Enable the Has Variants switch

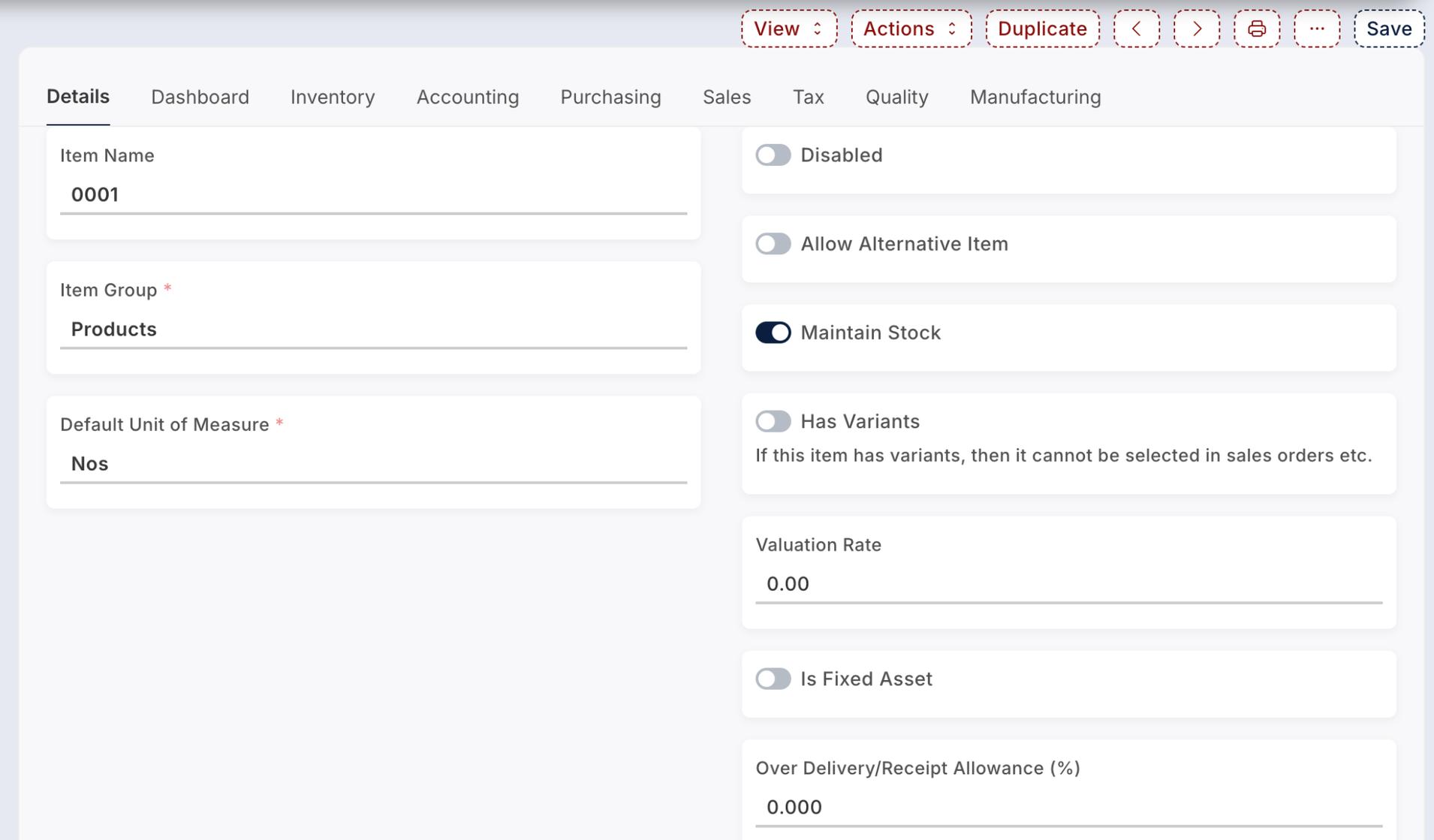click(x=773, y=421)
